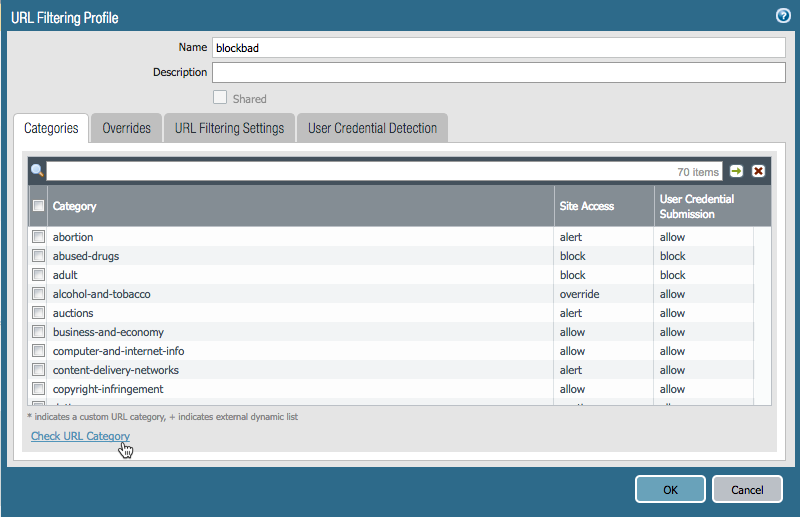Click the green arrow apply filter icon
The height and width of the screenshot is (517, 800).
pos(737,171)
